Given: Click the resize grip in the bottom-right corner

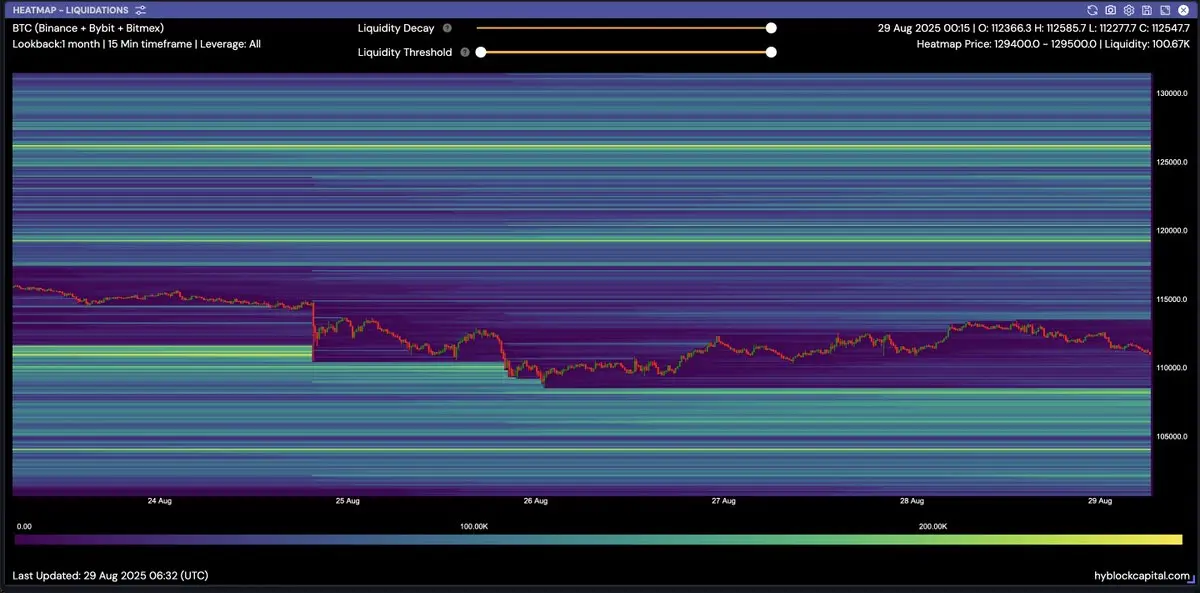Looking at the screenshot, I should 1191,581.
